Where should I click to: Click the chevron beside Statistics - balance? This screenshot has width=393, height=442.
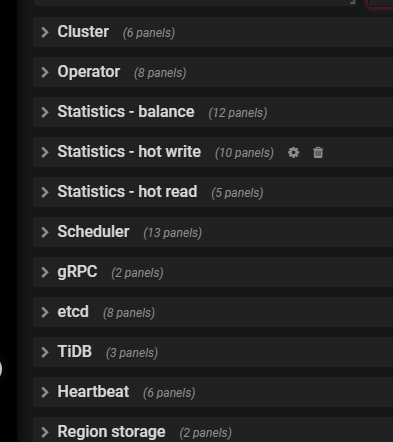click(45, 112)
